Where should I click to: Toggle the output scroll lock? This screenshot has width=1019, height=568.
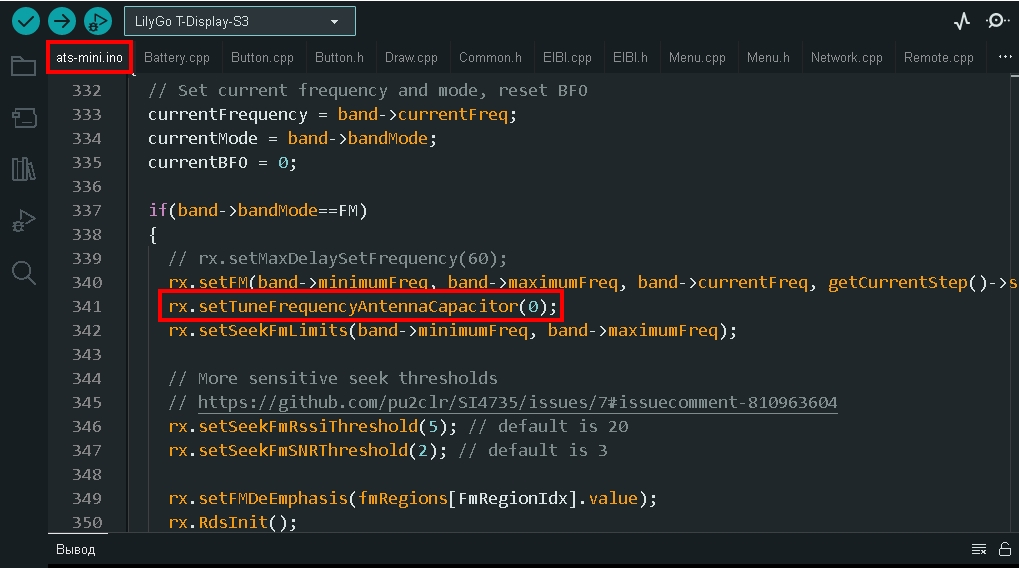[x=1004, y=549]
